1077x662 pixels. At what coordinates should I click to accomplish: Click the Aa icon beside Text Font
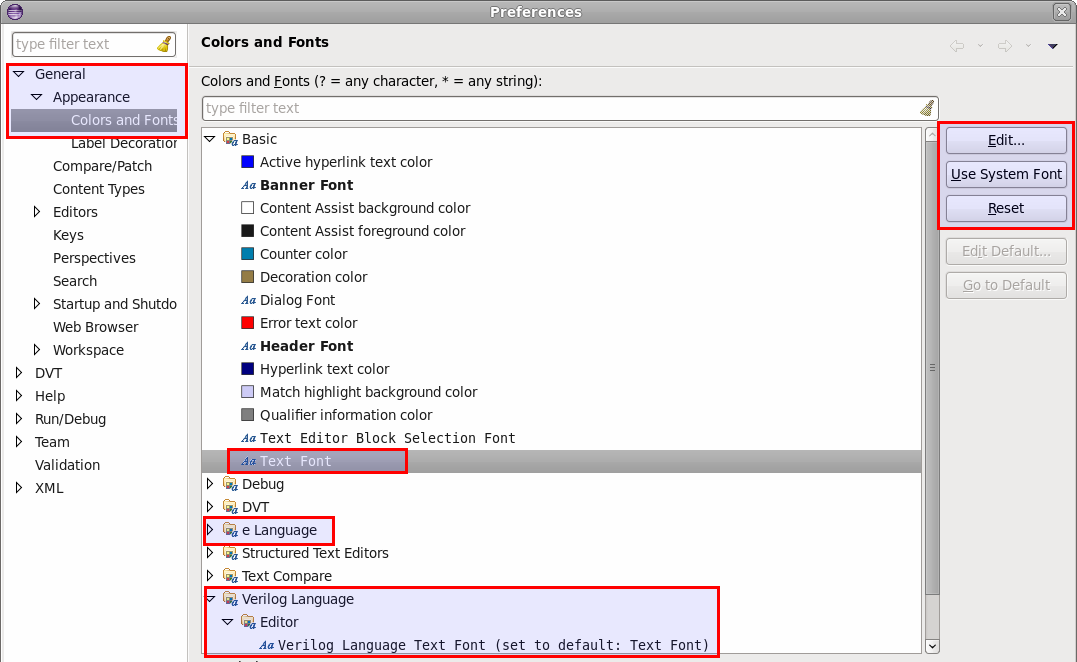click(x=248, y=461)
